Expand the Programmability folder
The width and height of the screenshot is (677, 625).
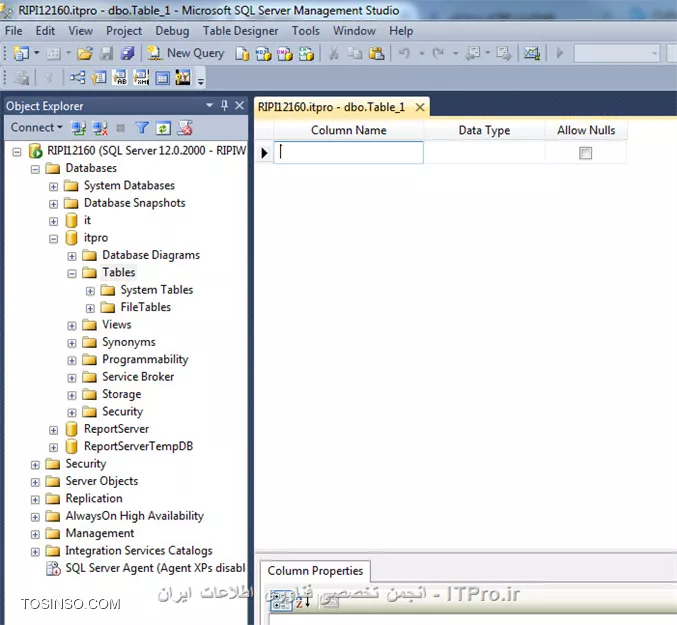[x=72, y=360]
